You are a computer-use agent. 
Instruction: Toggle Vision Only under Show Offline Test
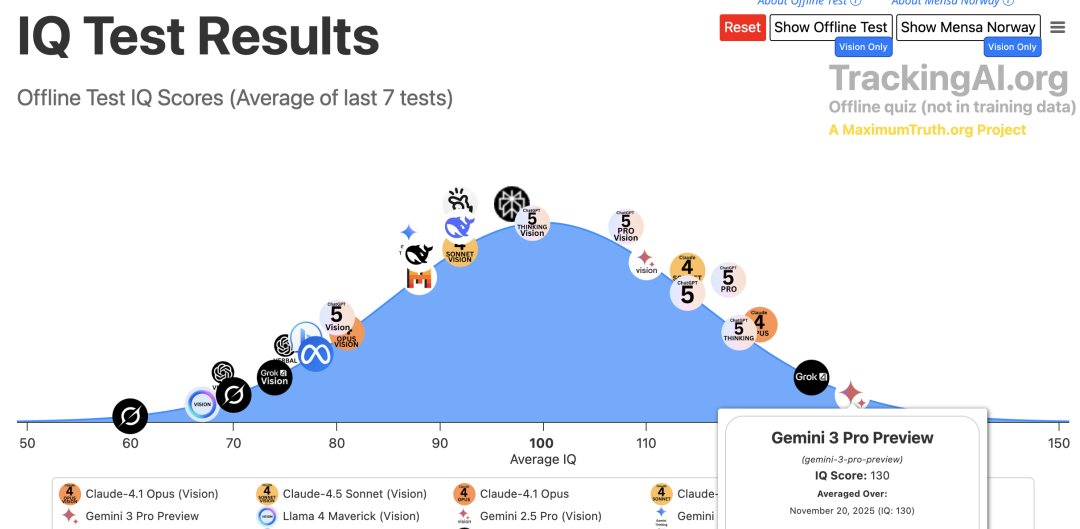pos(864,47)
